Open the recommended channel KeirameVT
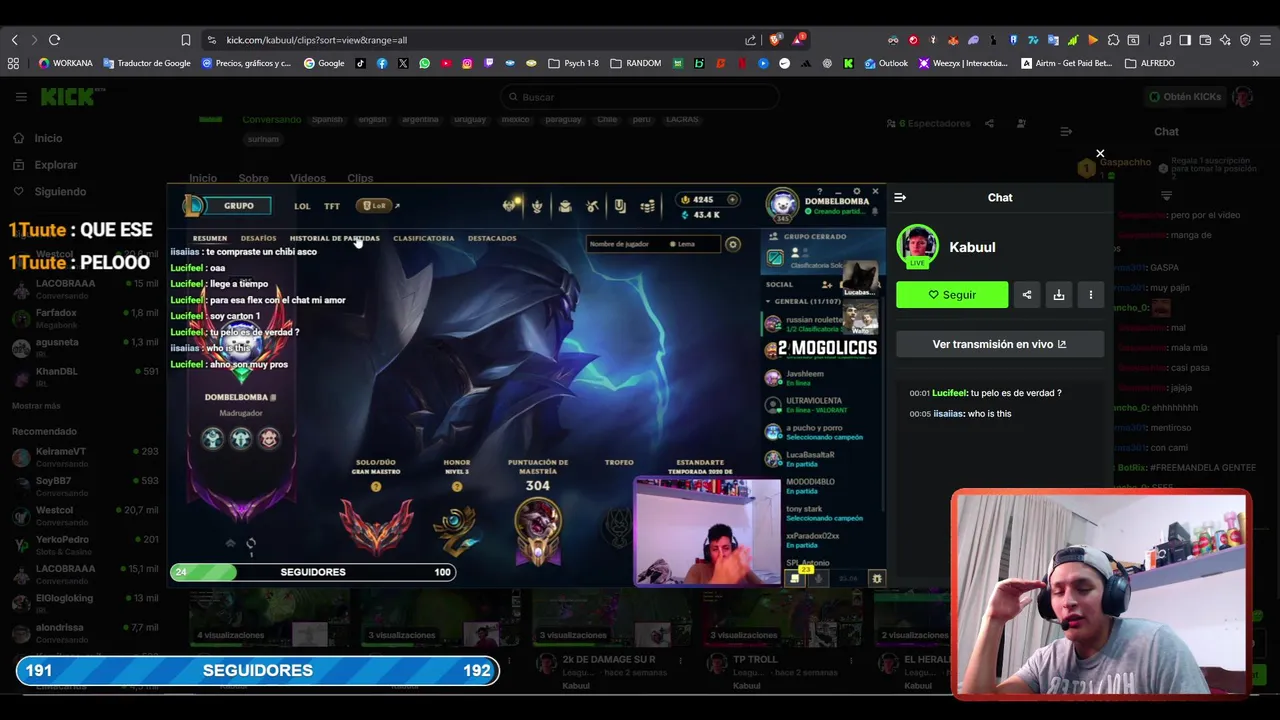Image resolution: width=1280 pixels, height=720 pixels. (84, 457)
